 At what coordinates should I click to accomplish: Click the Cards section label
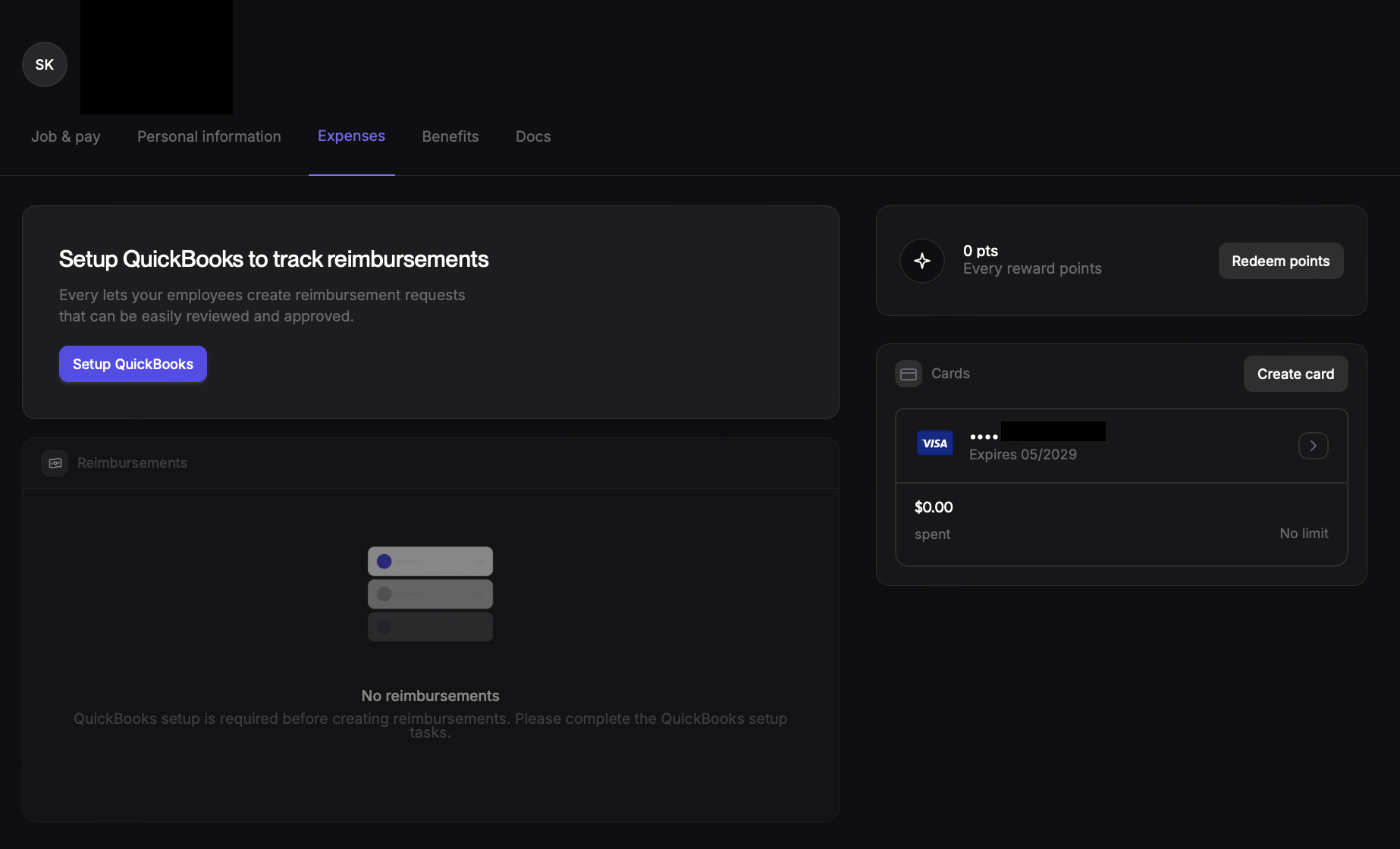click(950, 374)
